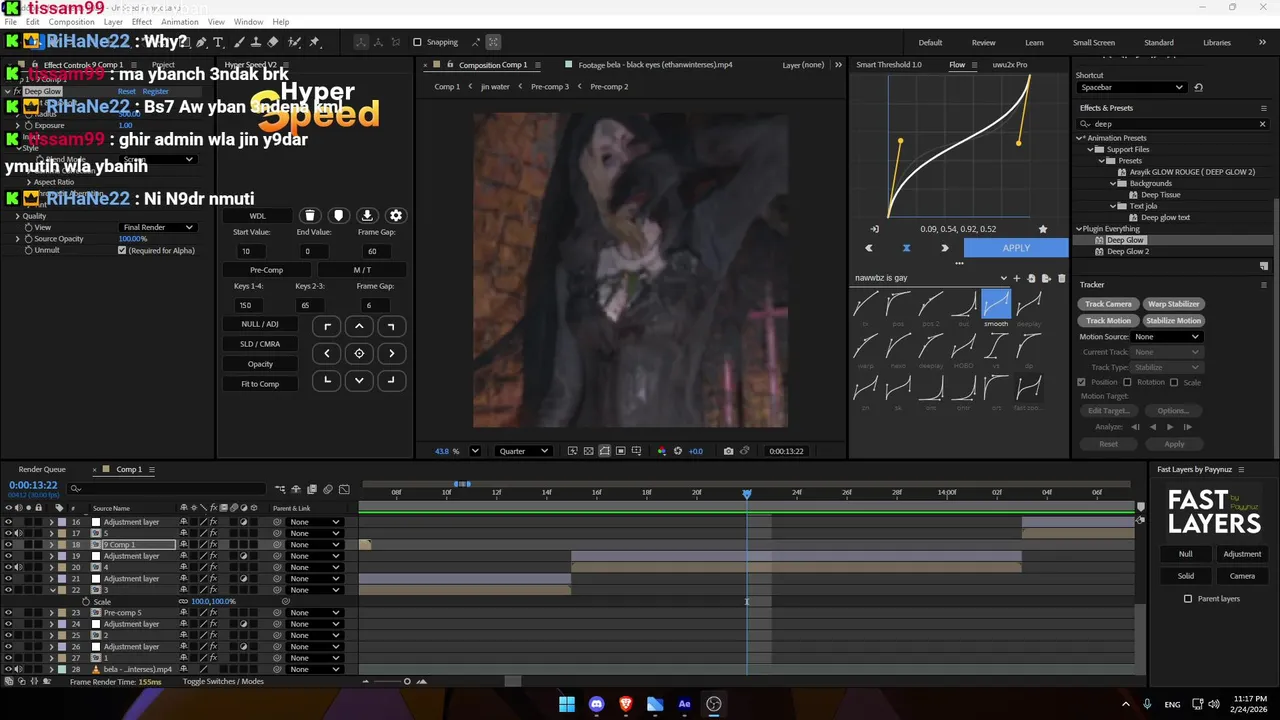Open parent dropdown for layer 17
The height and width of the screenshot is (720, 1280).
tap(314, 533)
